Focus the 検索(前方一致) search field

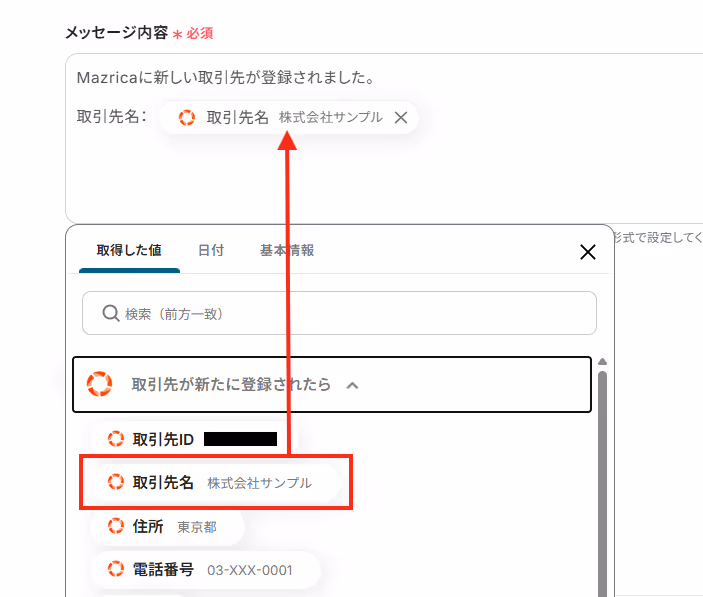pyautogui.click(x=339, y=313)
